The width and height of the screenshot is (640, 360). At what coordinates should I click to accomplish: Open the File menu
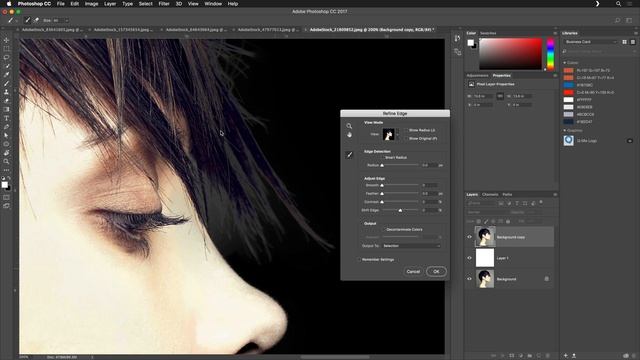(x=60, y=4)
